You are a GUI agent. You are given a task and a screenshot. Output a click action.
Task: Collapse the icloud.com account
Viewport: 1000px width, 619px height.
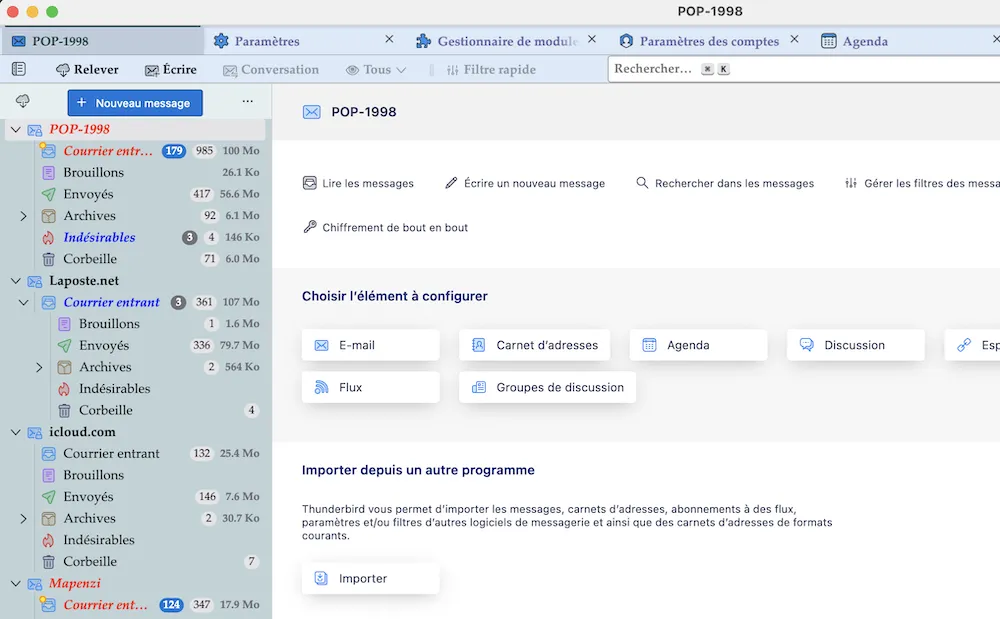16,432
